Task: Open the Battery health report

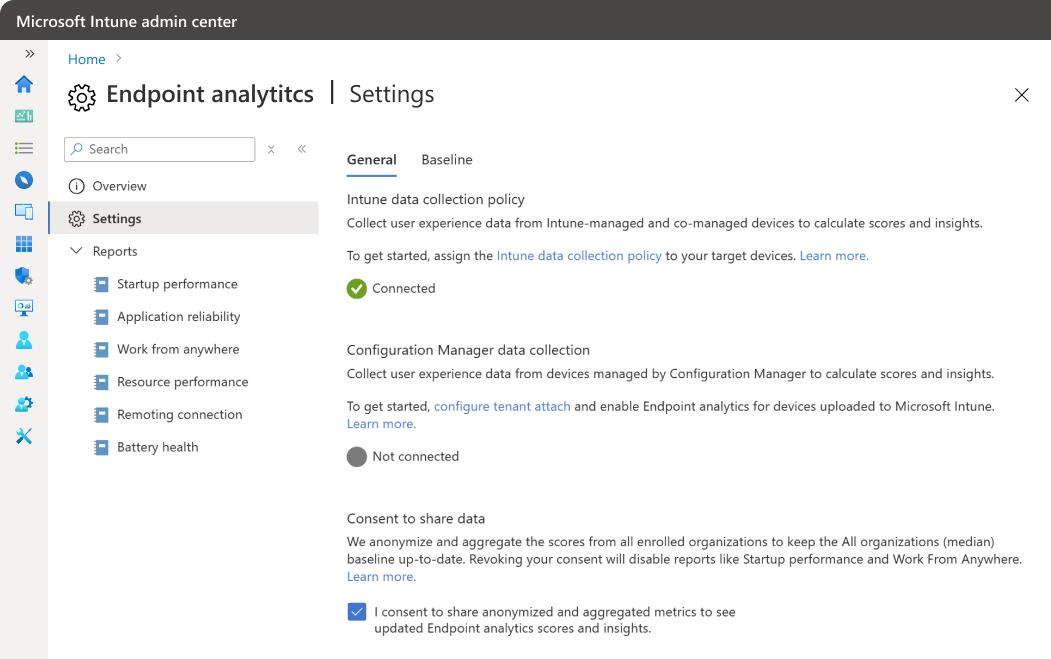Action: [x=157, y=447]
